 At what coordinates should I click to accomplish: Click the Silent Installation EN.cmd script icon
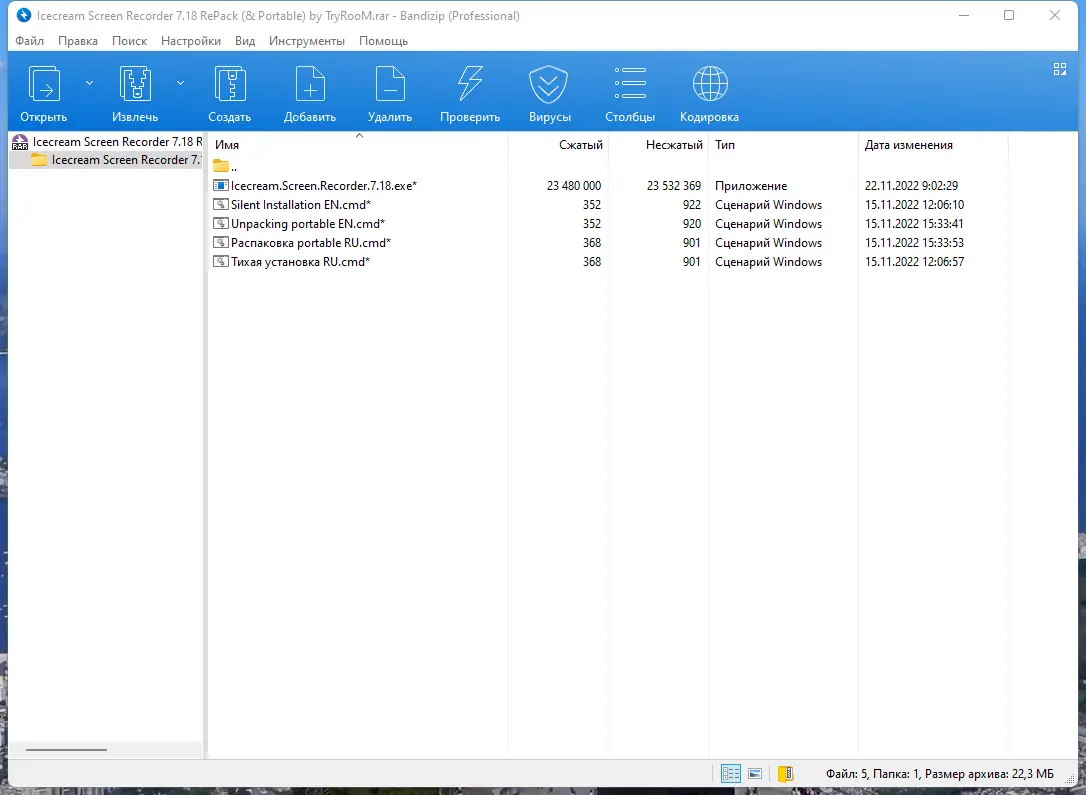pos(220,204)
